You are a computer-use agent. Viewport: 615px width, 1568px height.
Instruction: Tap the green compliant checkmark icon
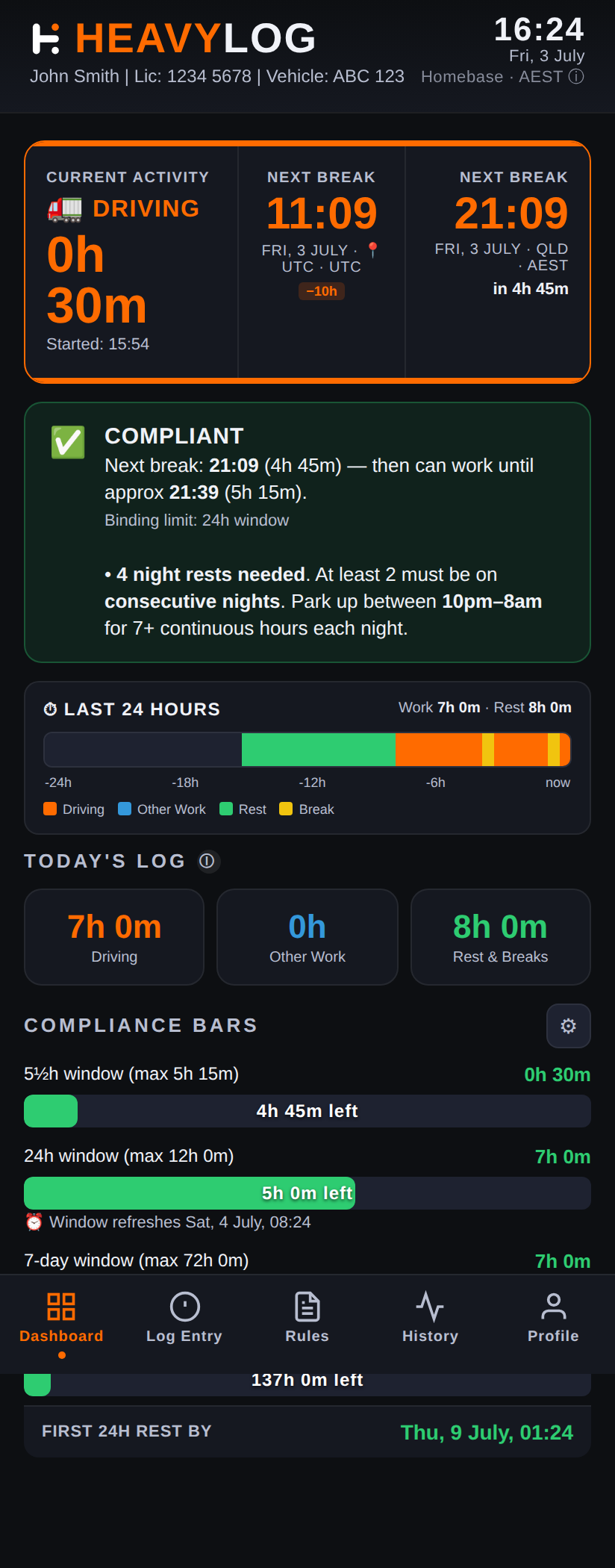pyautogui.click(x=68, y=442)
